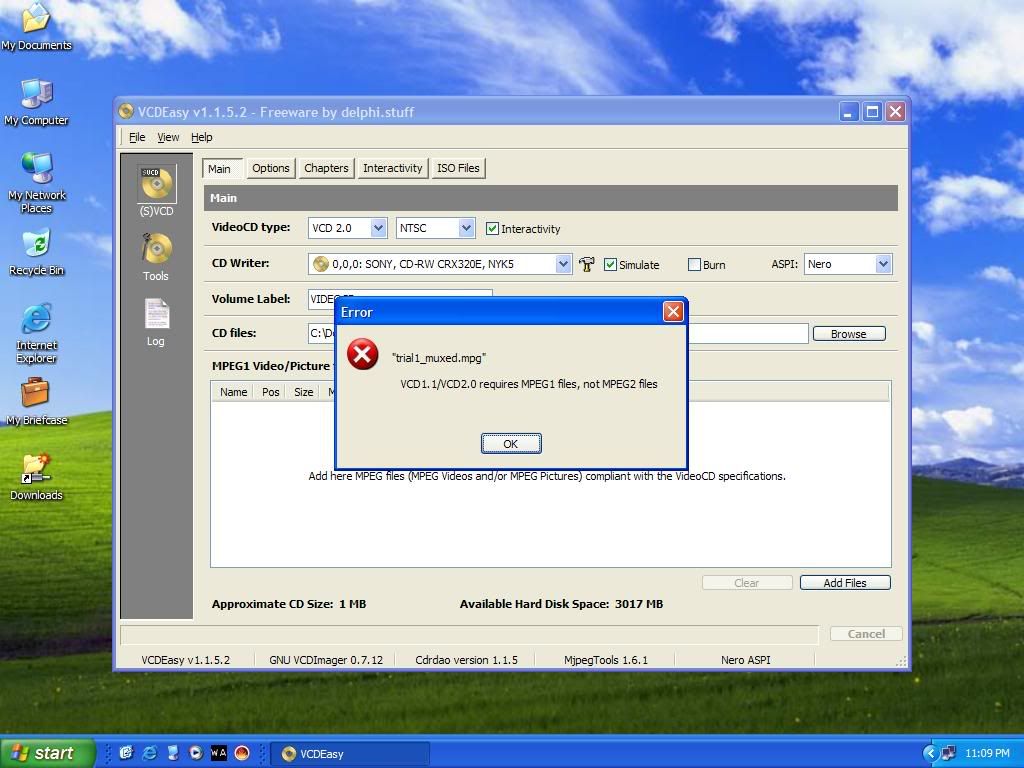Launch Internet Explorer from quick launch
The width and height of the screenshot is (1024, 768).
coord(150,753)
